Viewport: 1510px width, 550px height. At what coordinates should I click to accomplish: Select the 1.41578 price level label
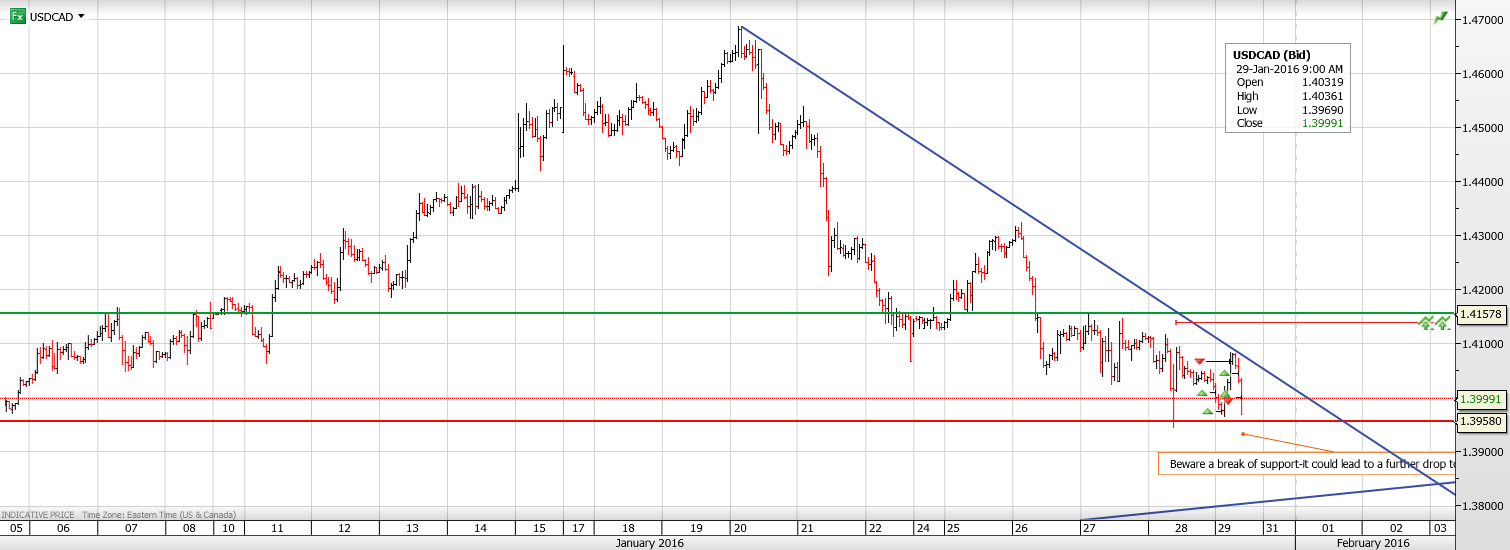click(1481, 314)
